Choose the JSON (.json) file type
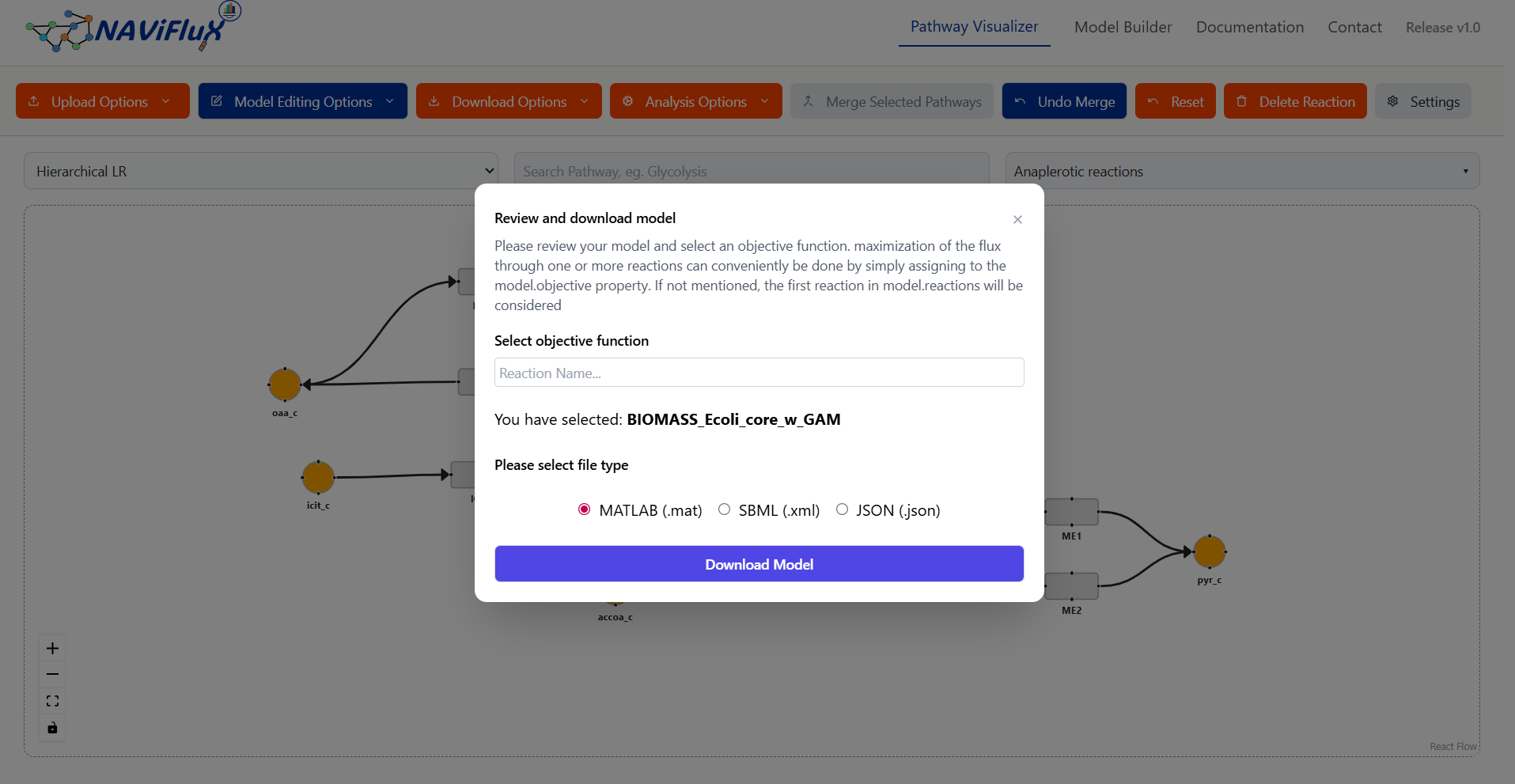The height and width of the screenshot is (784, 1515). (x=842, y=509)
